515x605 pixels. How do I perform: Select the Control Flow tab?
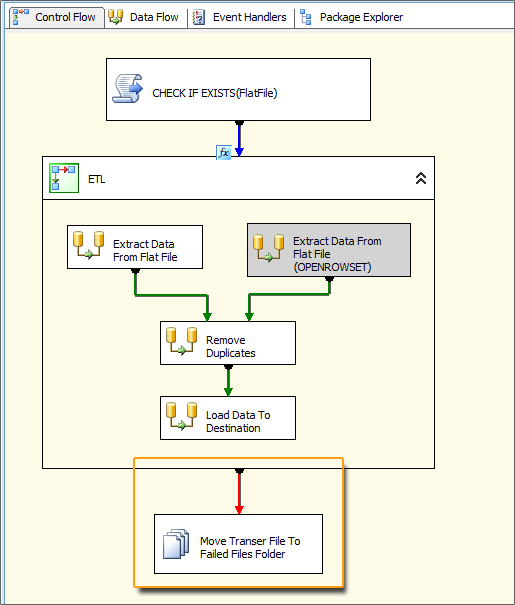click(x=55, y=17)
